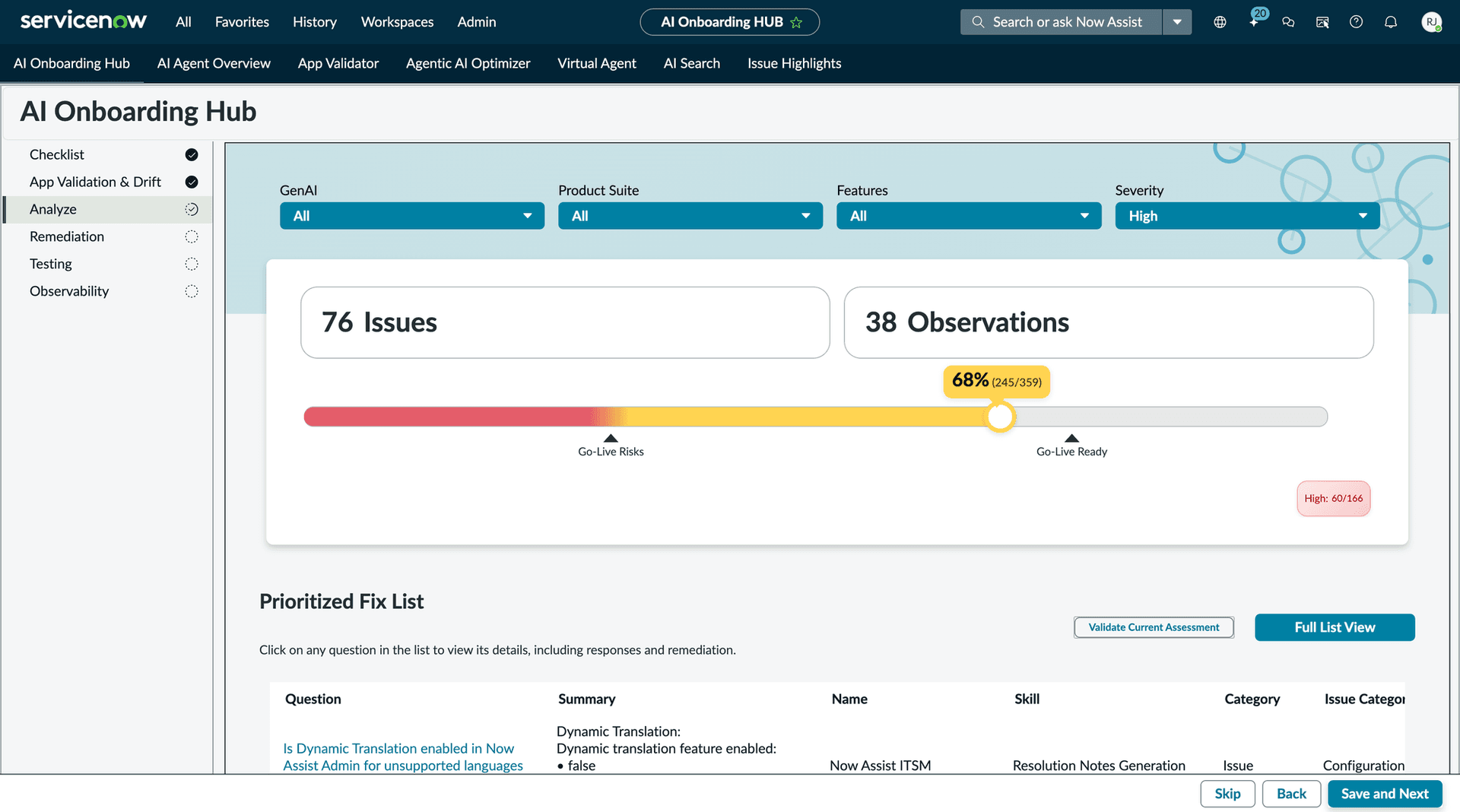The width and height of the screenshot is (1460, 812).
Task: Switch to the Issue Highlights tab
Action: pyautogui.click(x=795, y=63)
